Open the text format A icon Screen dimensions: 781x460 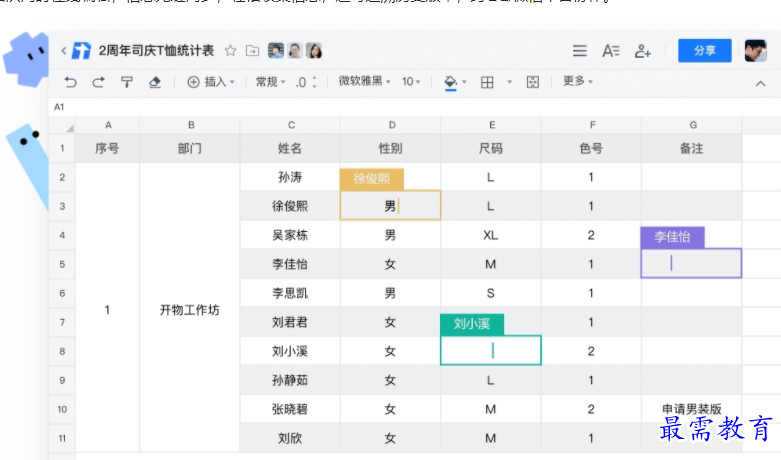click(x=611, y=50)
